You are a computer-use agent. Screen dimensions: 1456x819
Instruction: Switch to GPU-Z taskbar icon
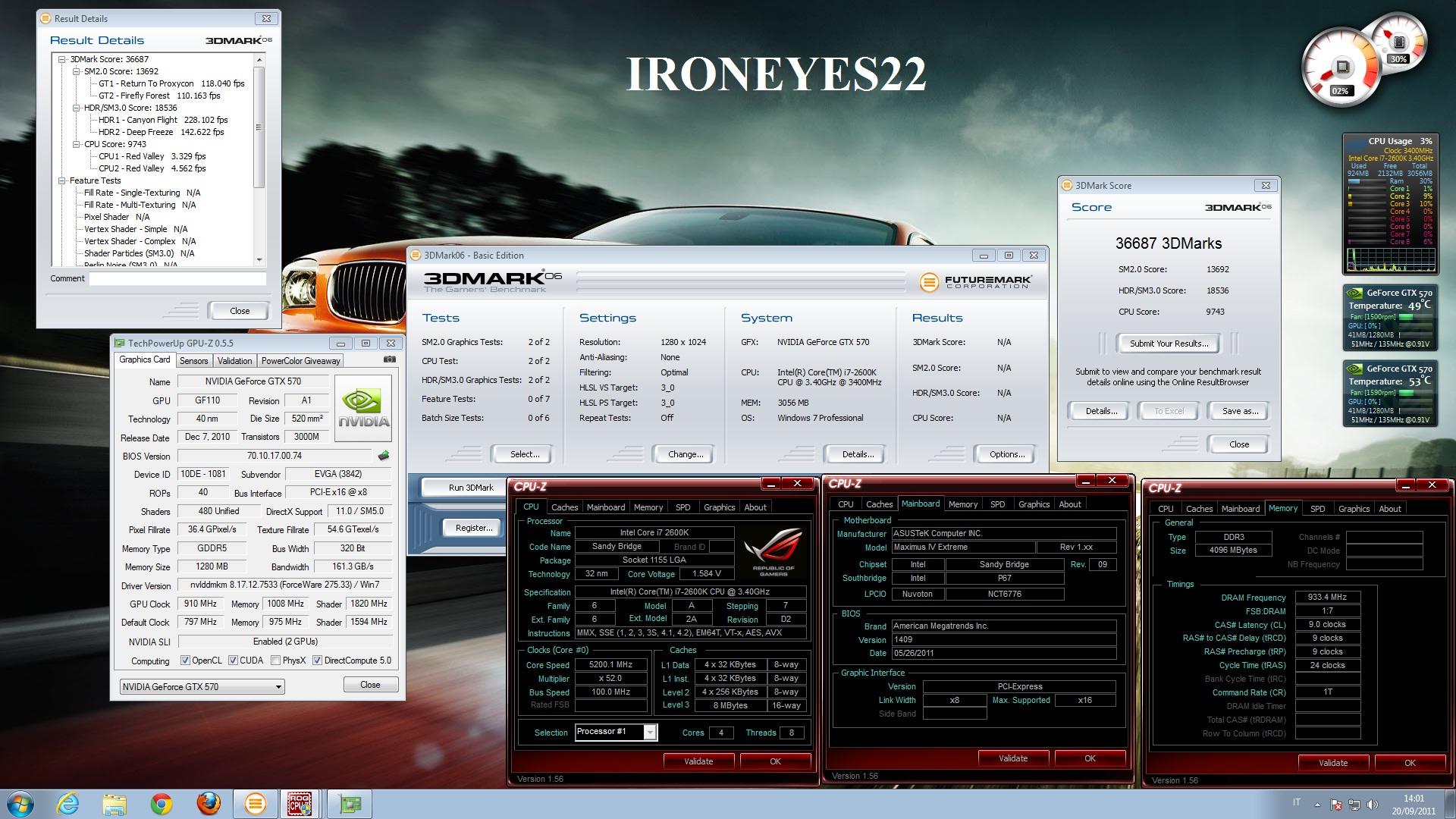(350, 804)
